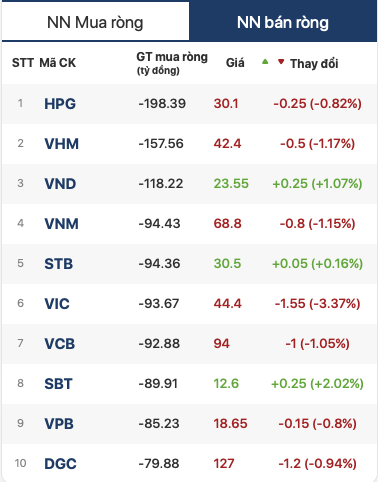Image resolution: width=378 pixels, height=482 pixels.
Task: Open the VPB stock ticker link
Action: [x=59, y=424]
